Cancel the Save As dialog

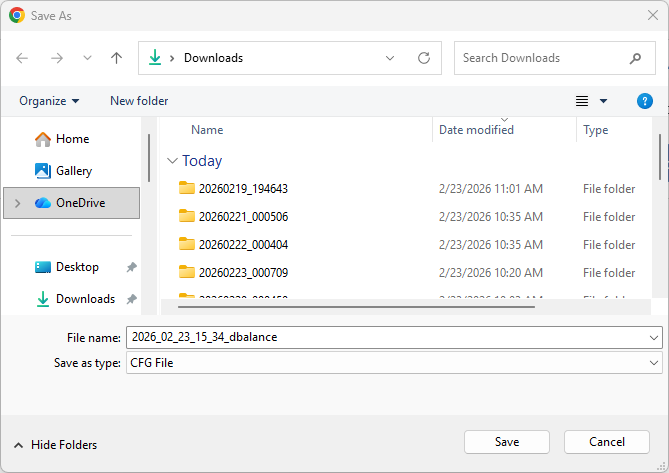(x=606, y=442)
